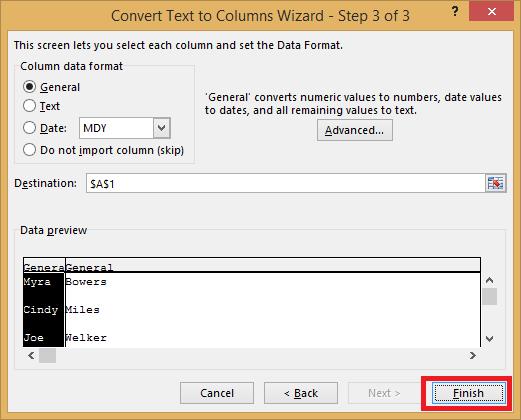This screenshot has width=521, height=420.
Task: Click into the Destination field
Action: [x=286, y=183]
